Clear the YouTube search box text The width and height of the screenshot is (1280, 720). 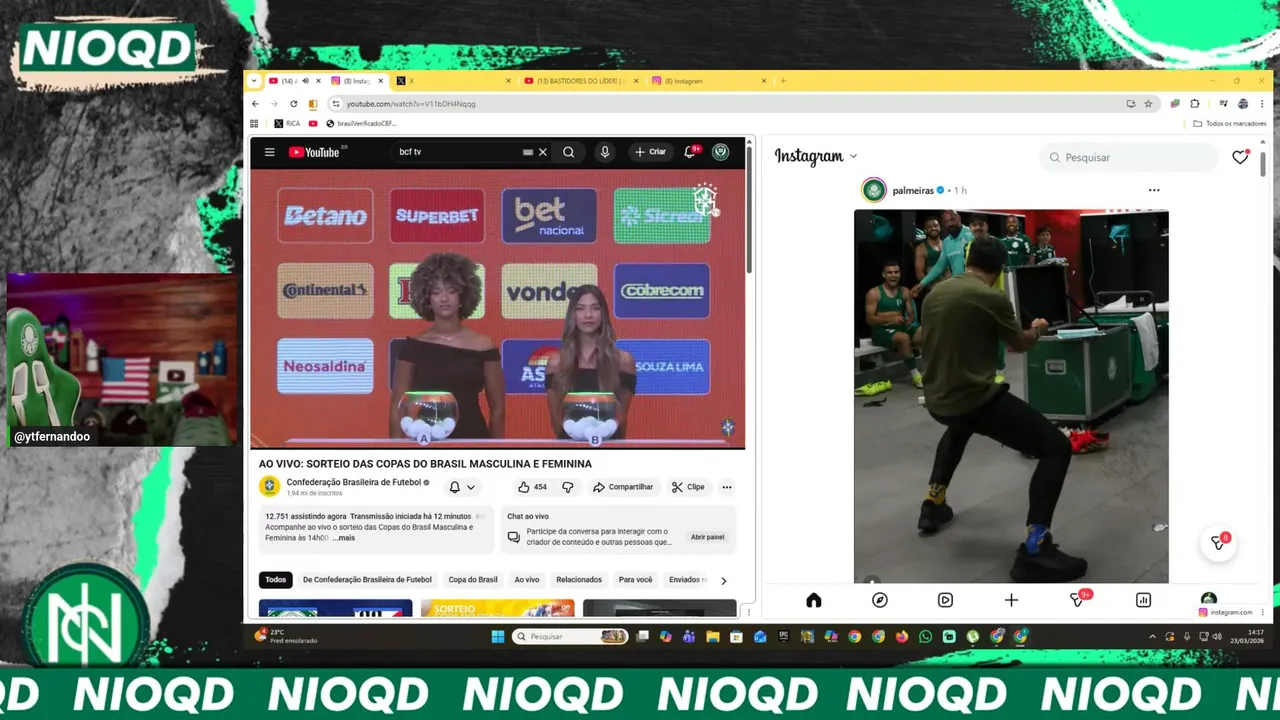click(543, 152)
